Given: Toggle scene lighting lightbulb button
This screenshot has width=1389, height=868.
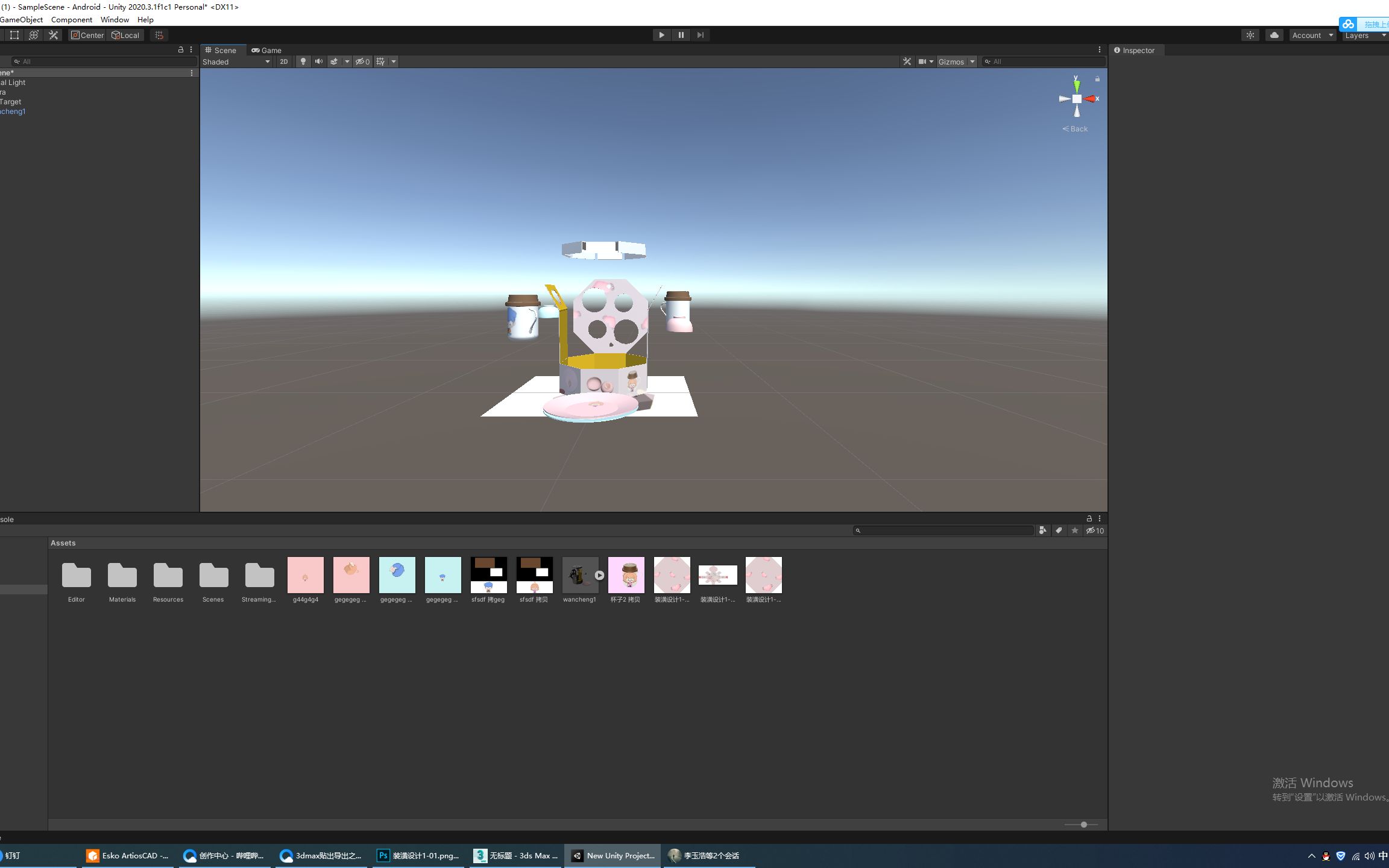Looking at the screenshot, I should pos(303,61).
